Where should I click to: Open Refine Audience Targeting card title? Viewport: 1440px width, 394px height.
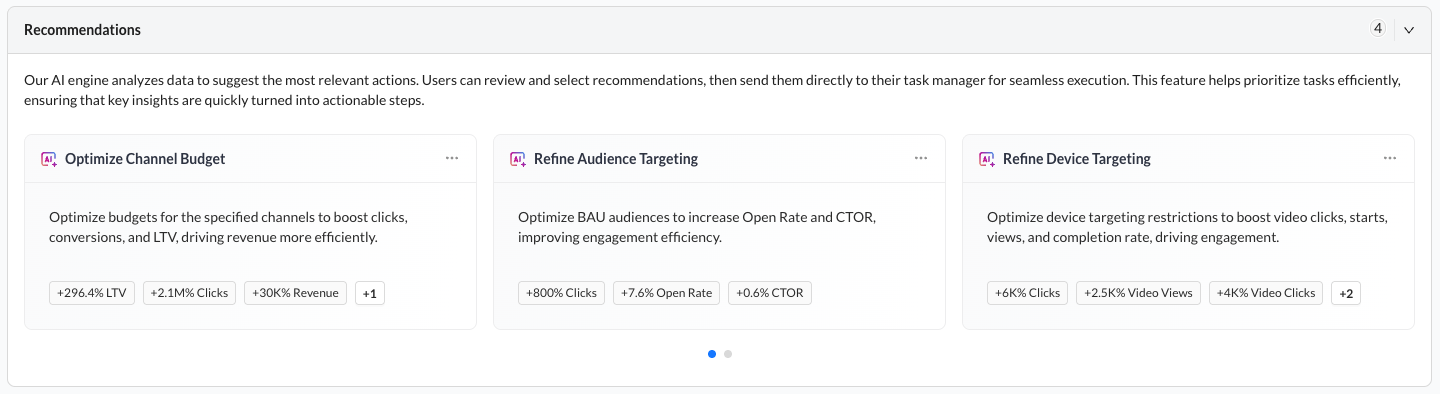coord(616,159)
